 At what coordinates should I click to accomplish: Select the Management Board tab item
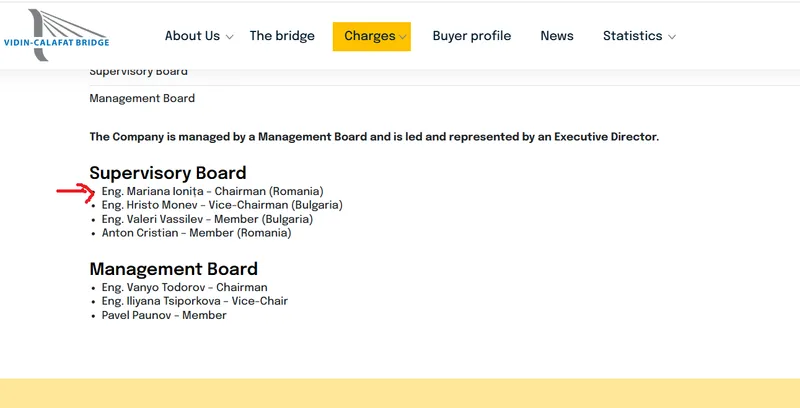[142, 99]
